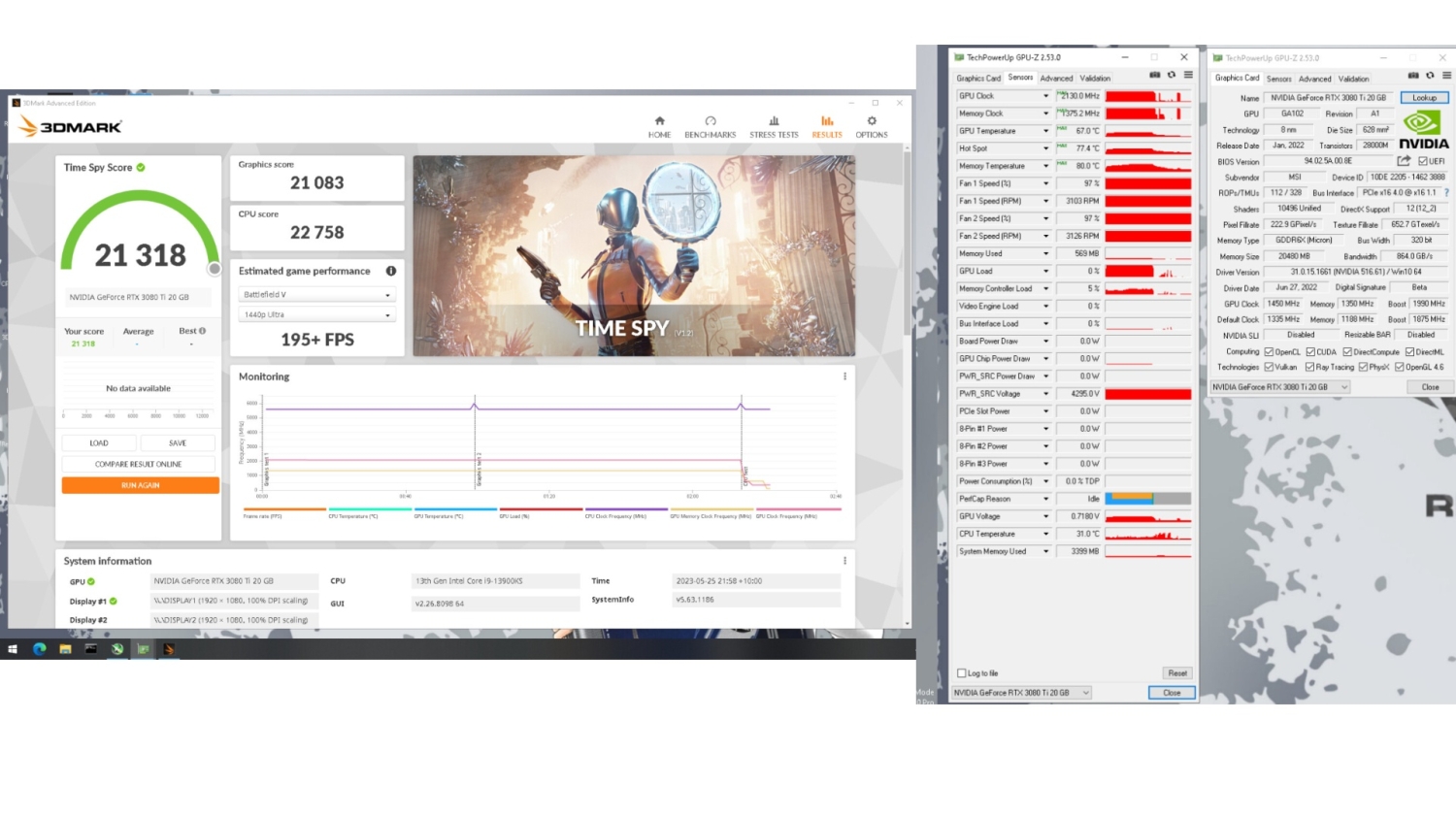Click the estimated game performance info icon
Image resolution: width=1456 pixels, height=818 pixels.
click(391, 271)
